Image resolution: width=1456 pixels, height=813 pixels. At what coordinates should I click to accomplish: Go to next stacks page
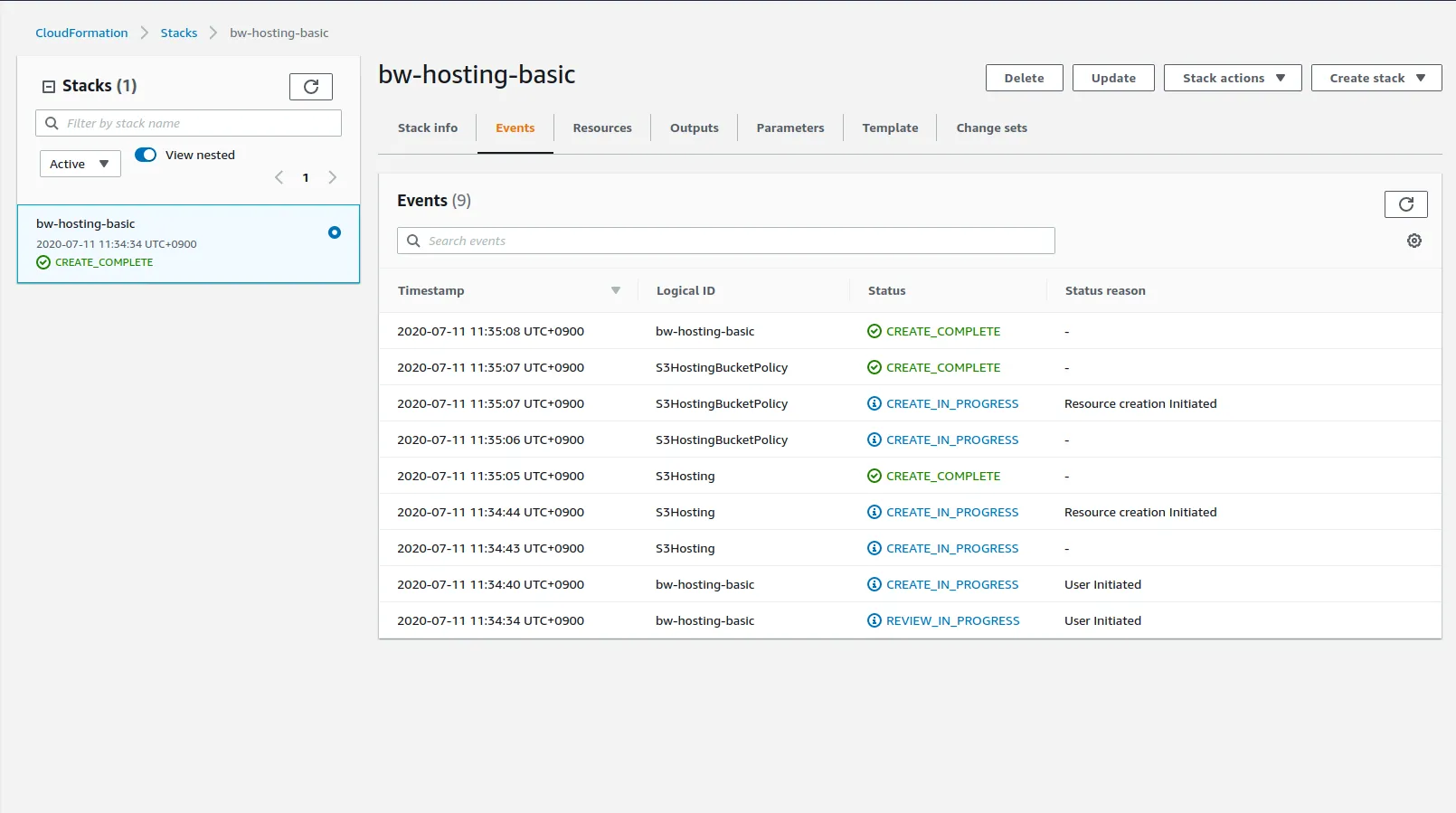coord(332,177)
